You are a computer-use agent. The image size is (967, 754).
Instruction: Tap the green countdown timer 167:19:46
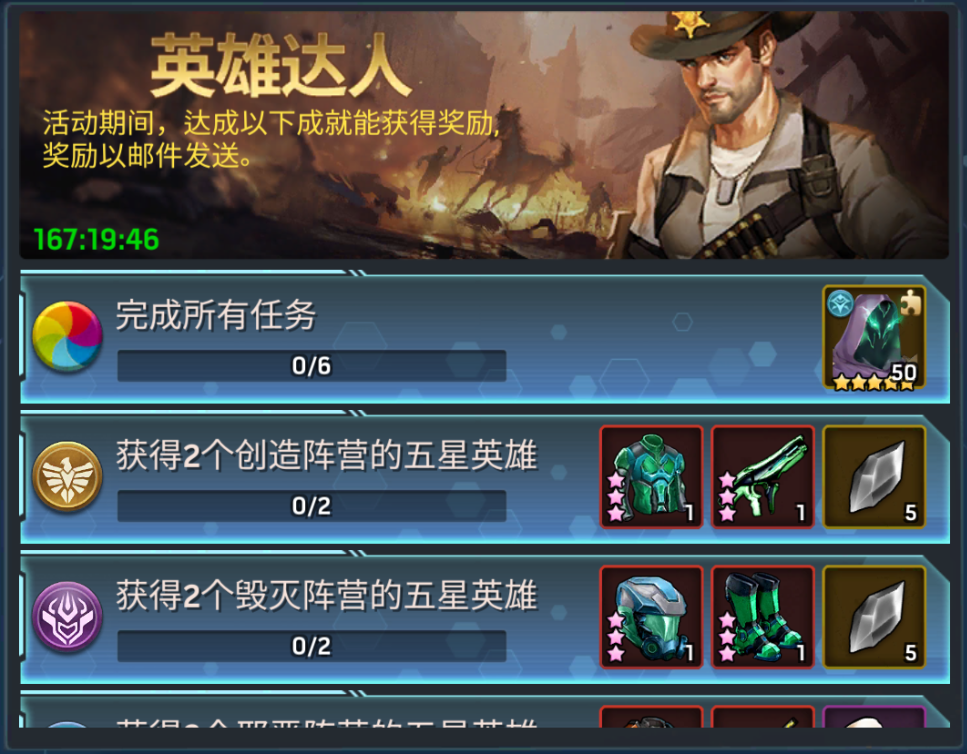96,240
